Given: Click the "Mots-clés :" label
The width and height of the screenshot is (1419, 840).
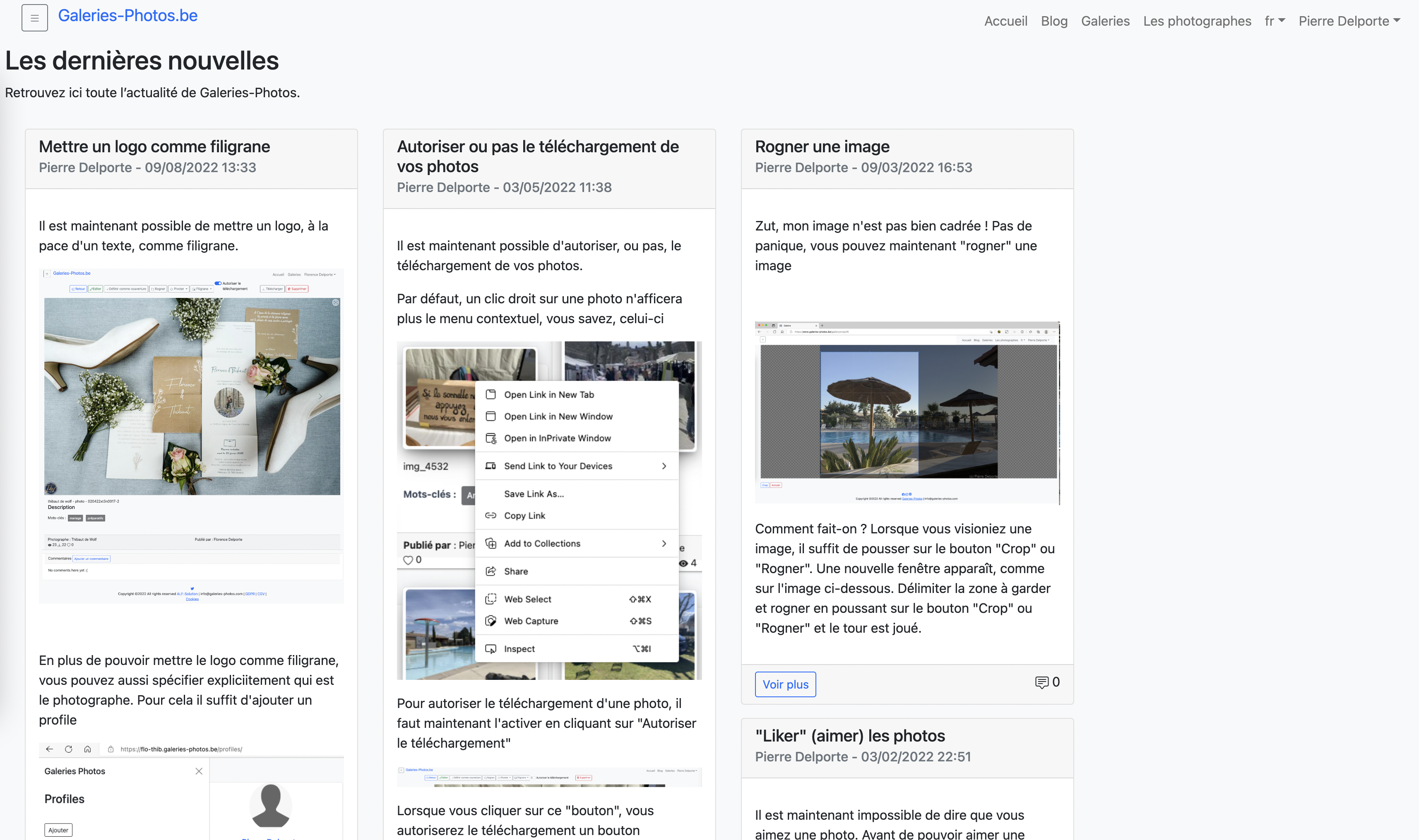Looking at the screenshot, I should 430,494.
